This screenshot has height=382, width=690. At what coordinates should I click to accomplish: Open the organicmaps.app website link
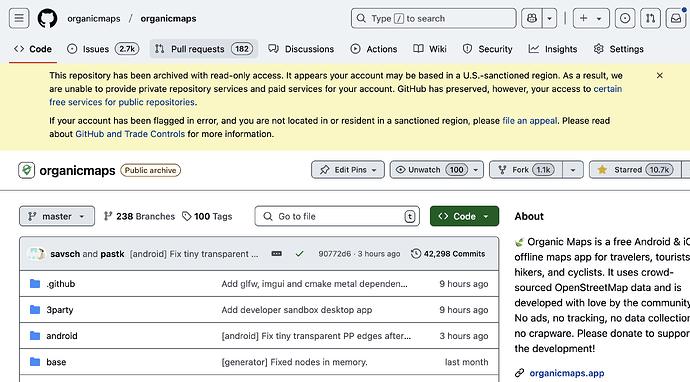pos(566,373)
